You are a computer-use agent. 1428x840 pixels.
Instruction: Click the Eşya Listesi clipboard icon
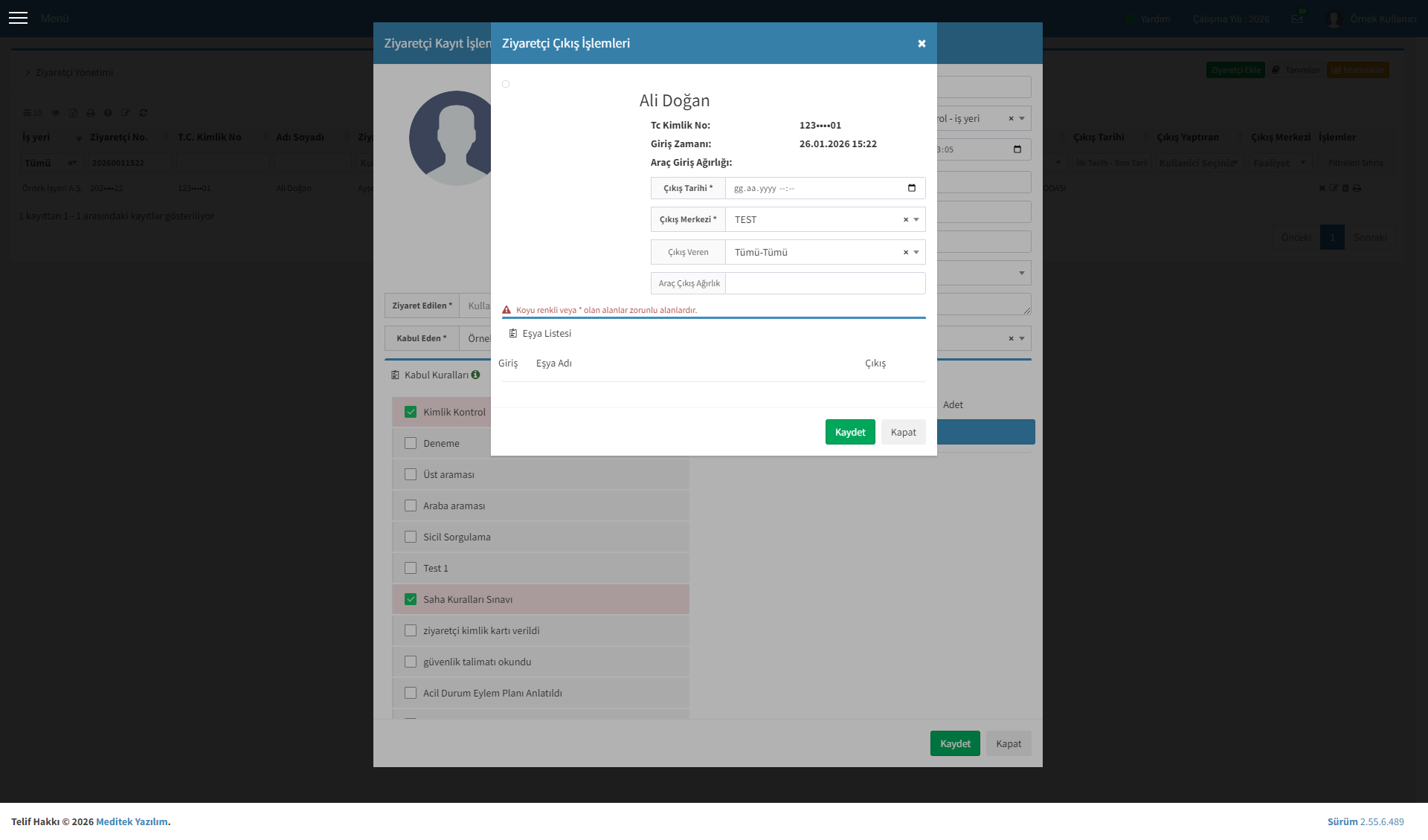coord(512,333)
